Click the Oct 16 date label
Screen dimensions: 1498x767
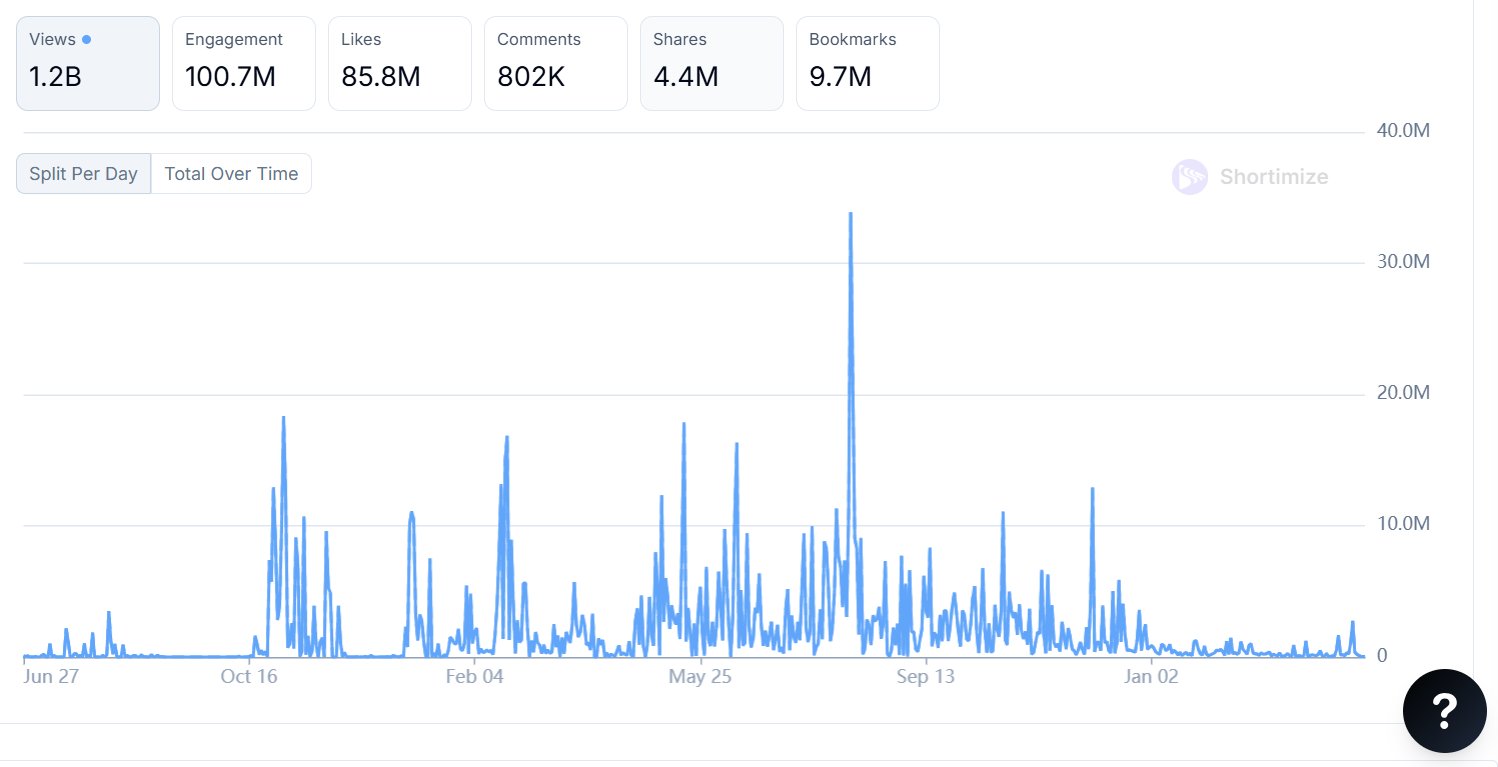coord(249,677)
